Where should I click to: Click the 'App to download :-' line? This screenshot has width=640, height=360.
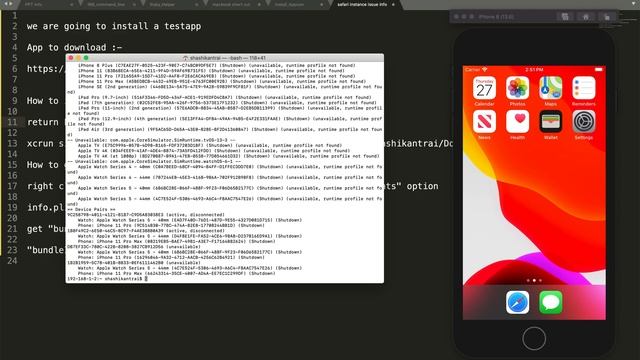pos(74,47)
